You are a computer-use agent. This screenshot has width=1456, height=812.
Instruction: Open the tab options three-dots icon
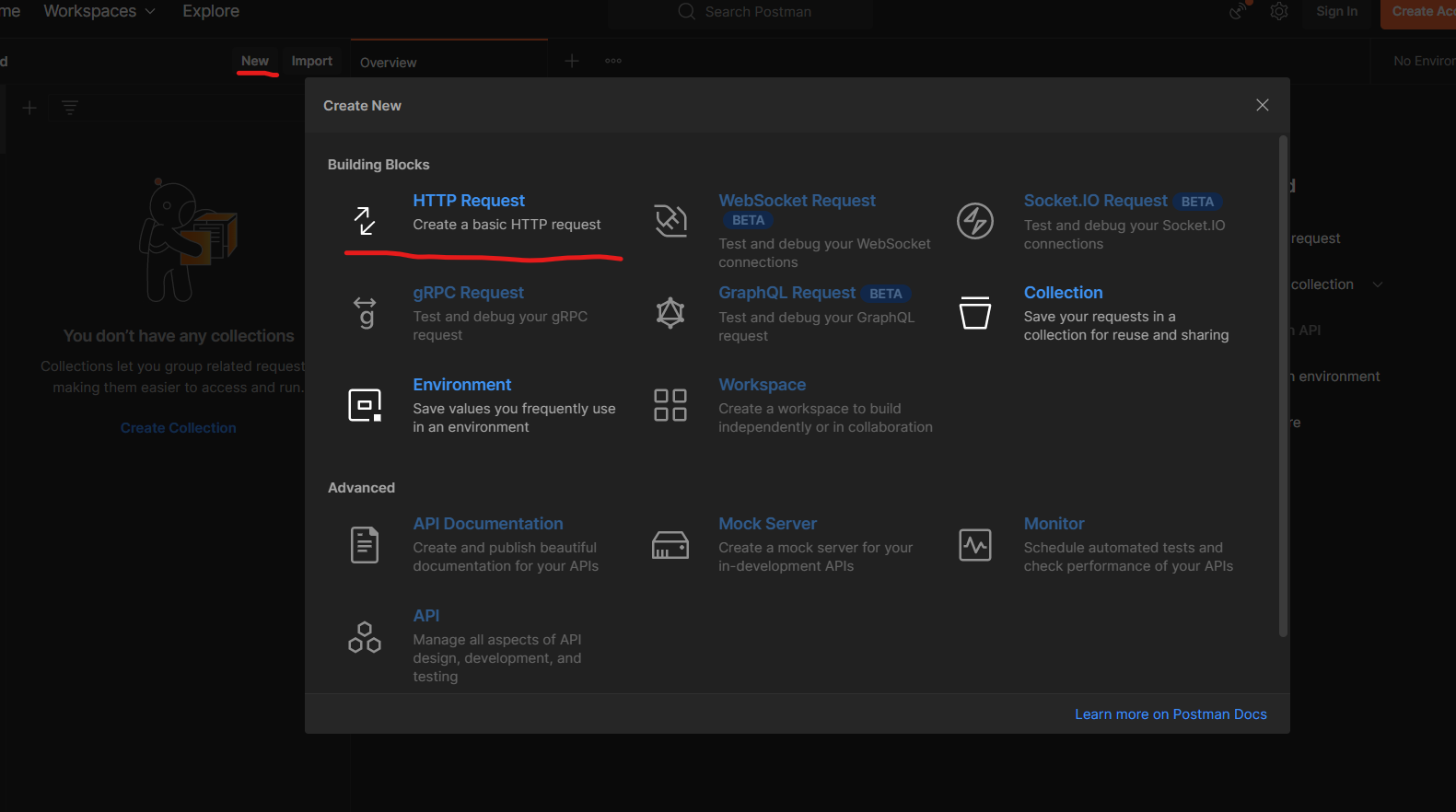point(613,61)
